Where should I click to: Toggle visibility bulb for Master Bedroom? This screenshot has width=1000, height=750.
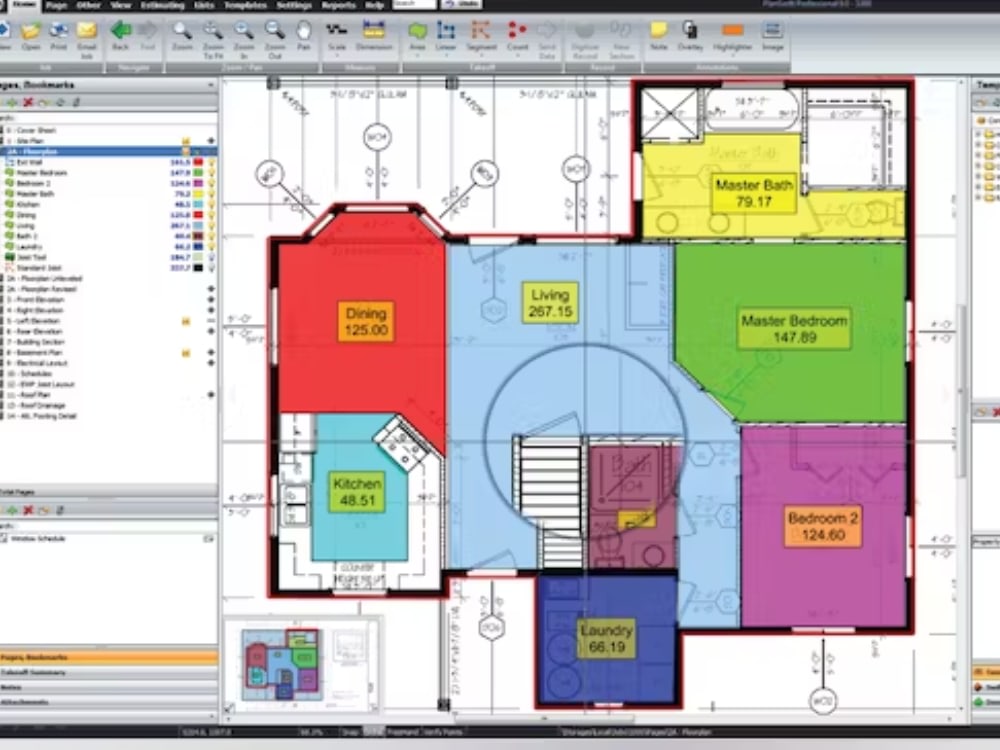coord(211,173)
